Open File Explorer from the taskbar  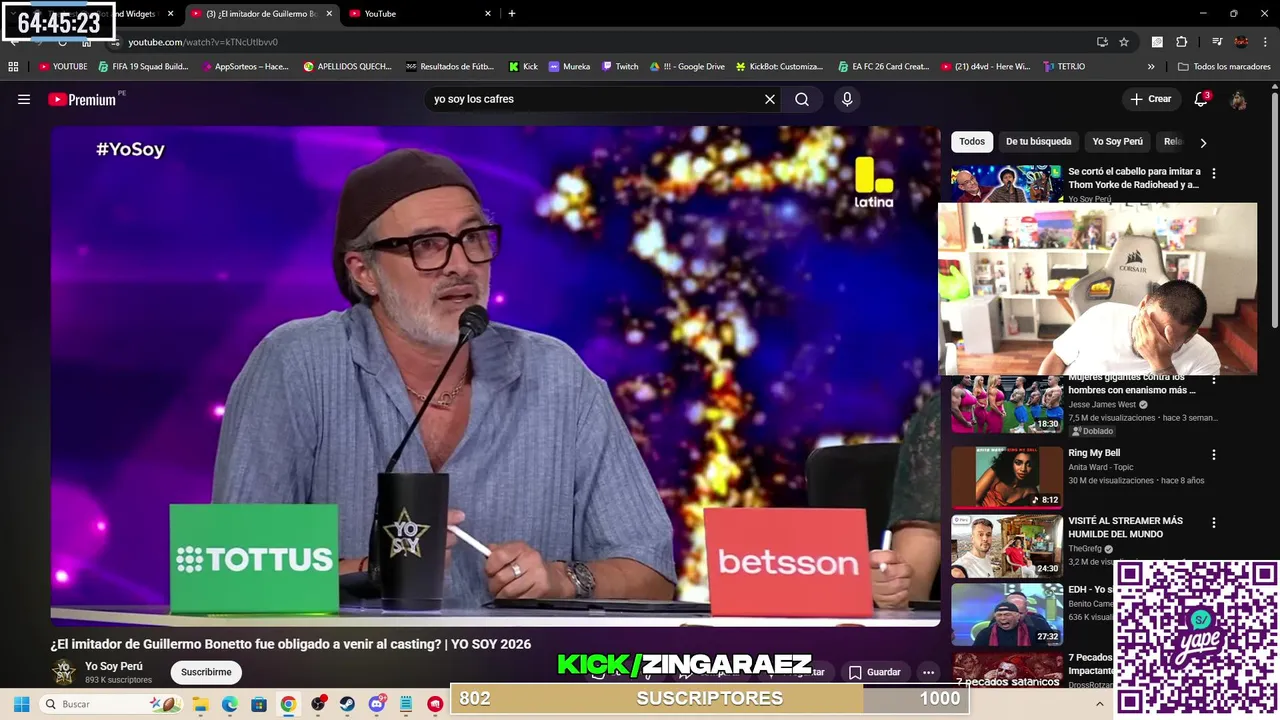click(200, 704)
